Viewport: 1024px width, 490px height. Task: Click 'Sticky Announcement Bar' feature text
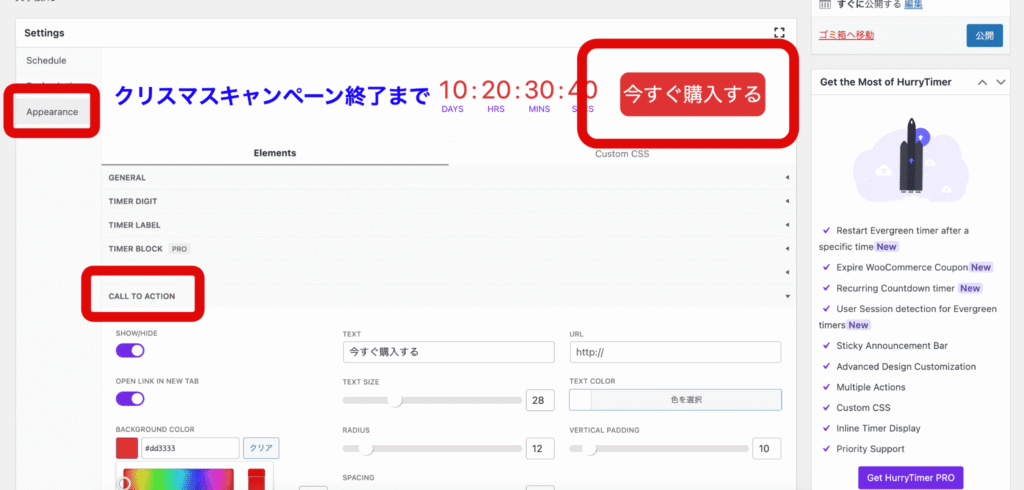click(x=891, y=346)
